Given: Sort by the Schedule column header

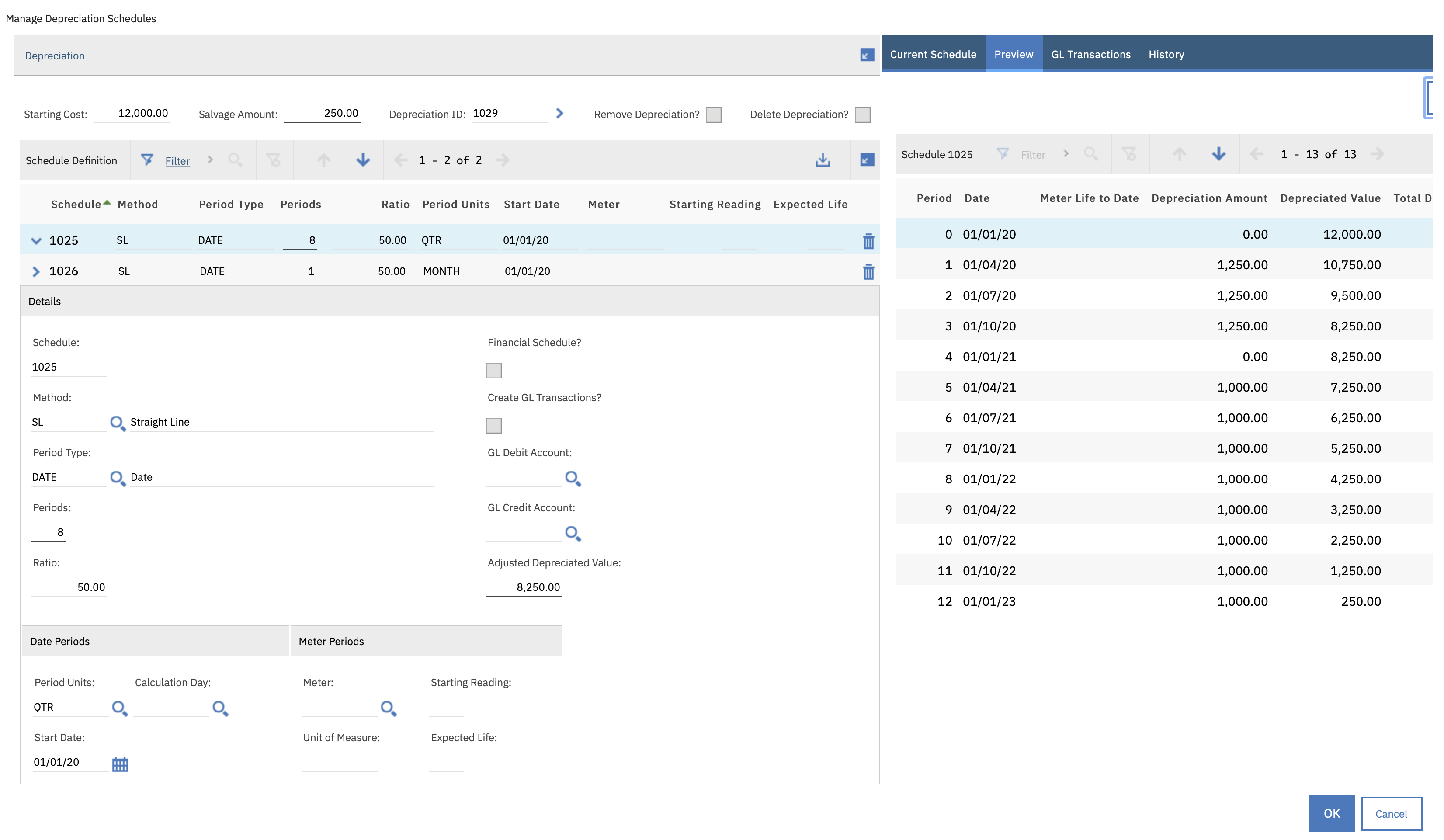Looking at the screenshot, I should (76, 205).
